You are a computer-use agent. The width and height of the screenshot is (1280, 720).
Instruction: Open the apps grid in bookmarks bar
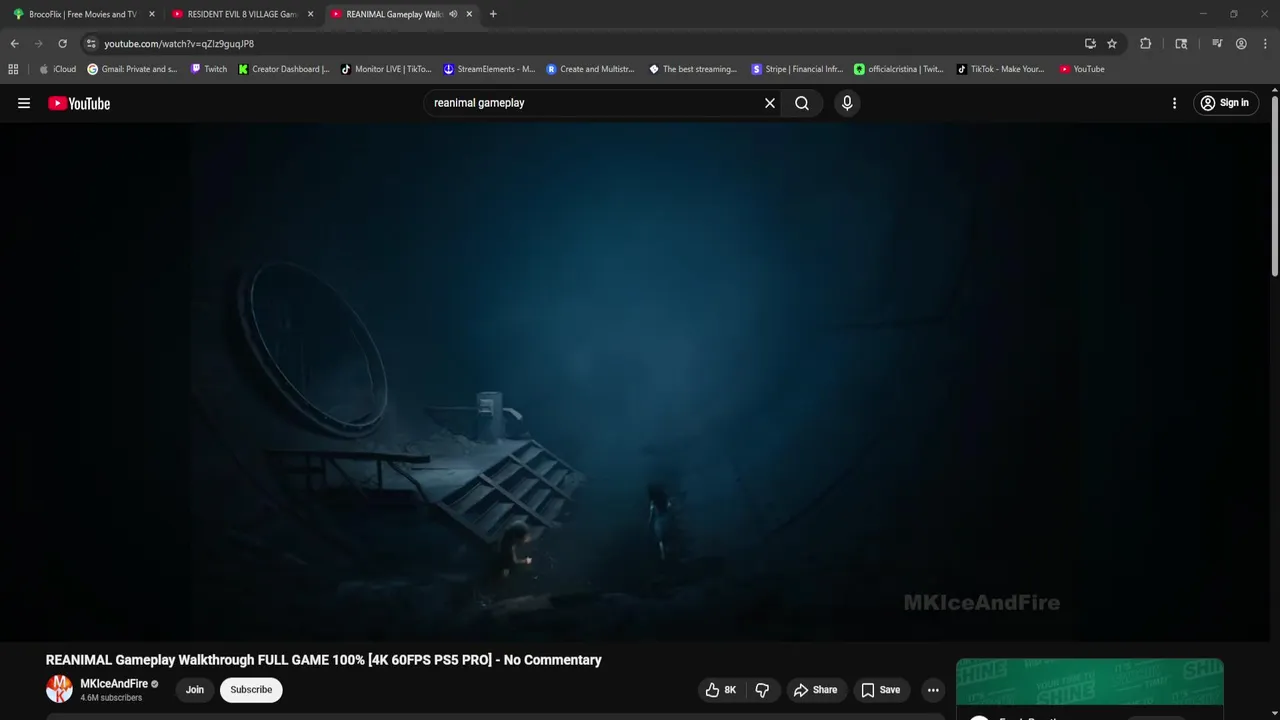(13, 69)
